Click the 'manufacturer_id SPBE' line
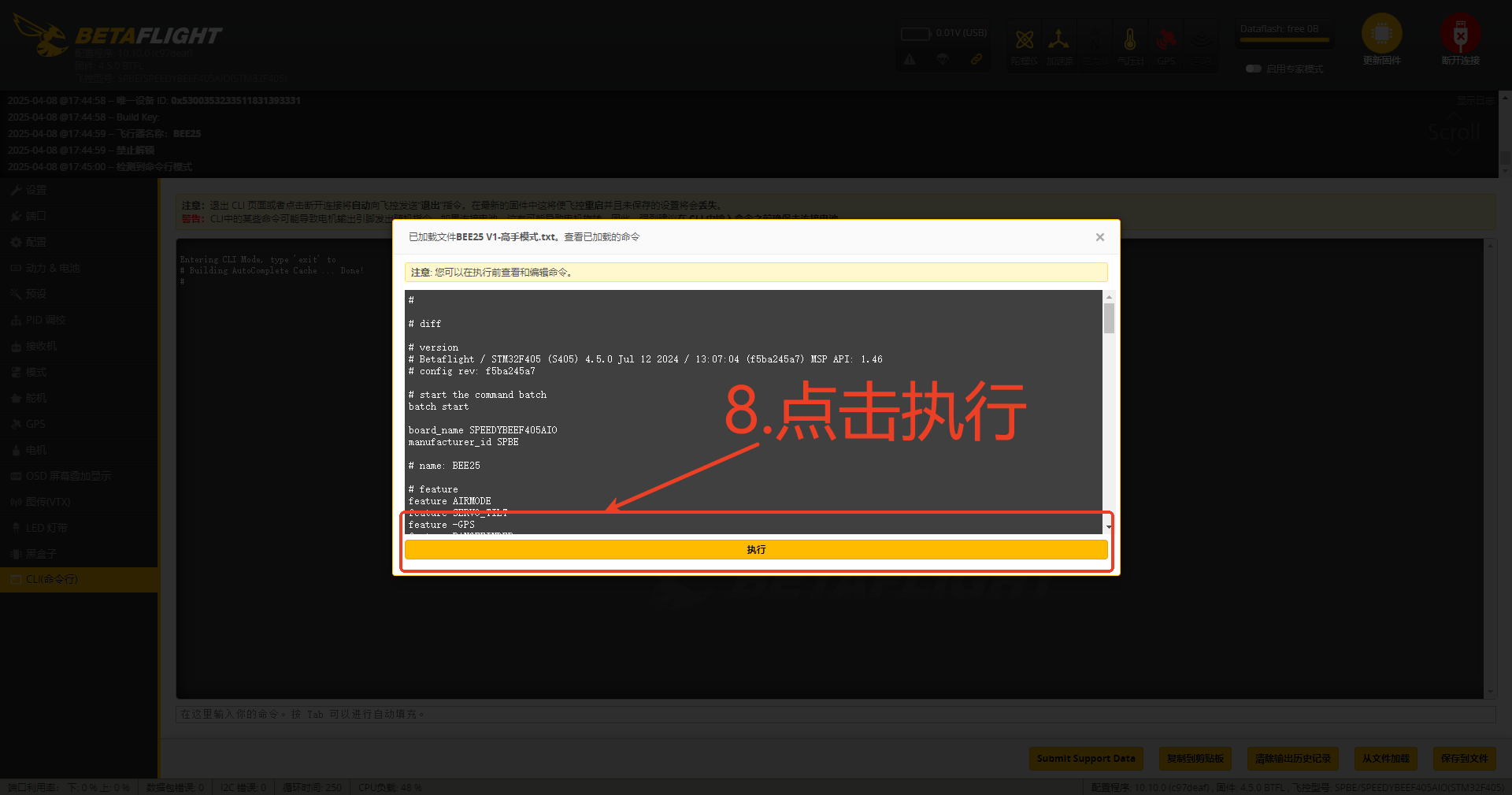 tap(463, 442)
